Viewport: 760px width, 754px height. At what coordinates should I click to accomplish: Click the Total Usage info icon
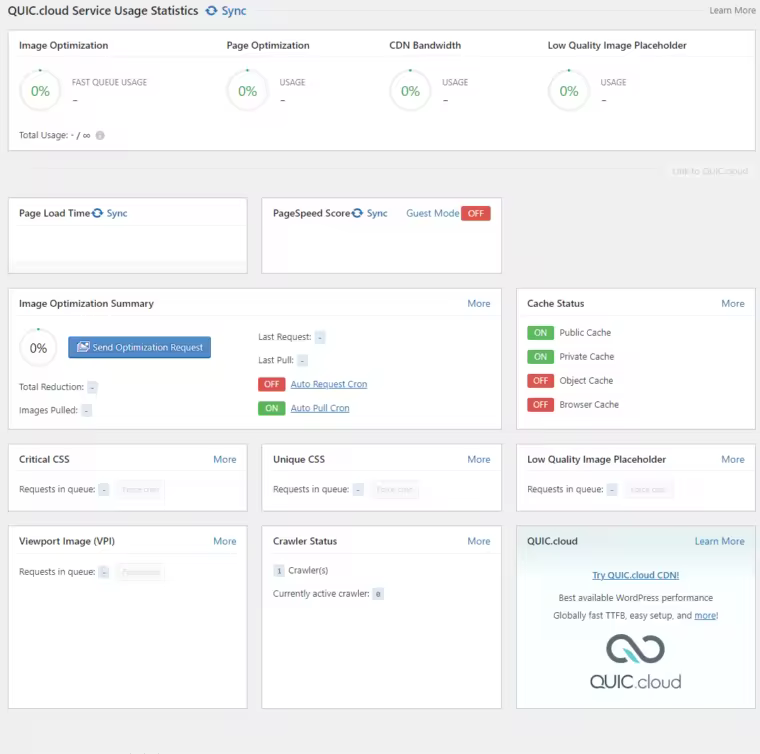100,135
